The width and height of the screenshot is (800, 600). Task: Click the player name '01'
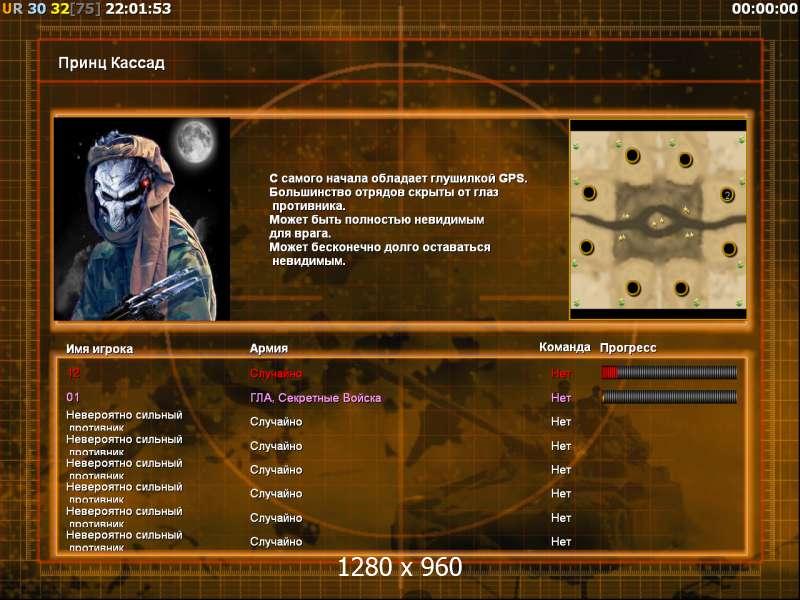(x=73, y=397)
